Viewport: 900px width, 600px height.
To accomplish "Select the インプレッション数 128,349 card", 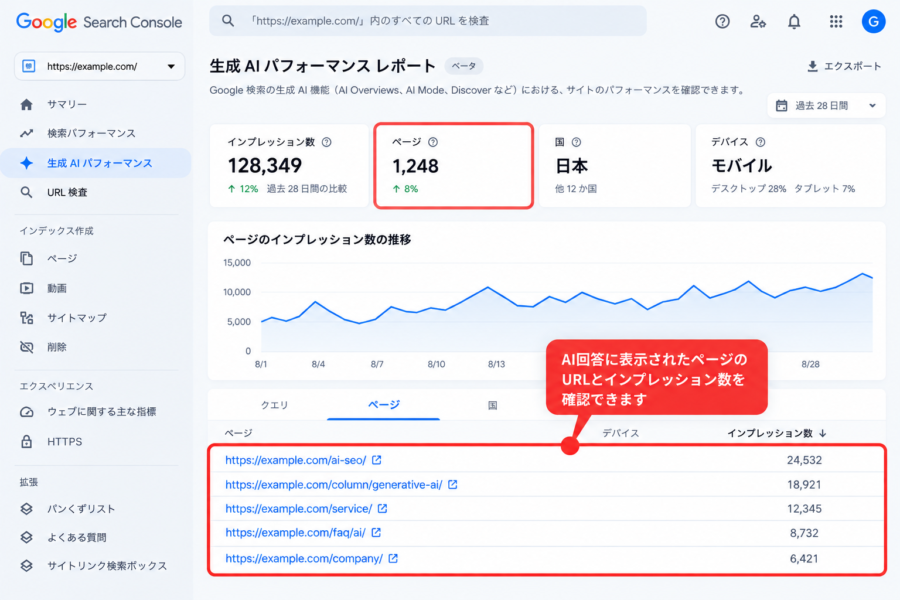I will pyautogui.click(x=289, y=165).
